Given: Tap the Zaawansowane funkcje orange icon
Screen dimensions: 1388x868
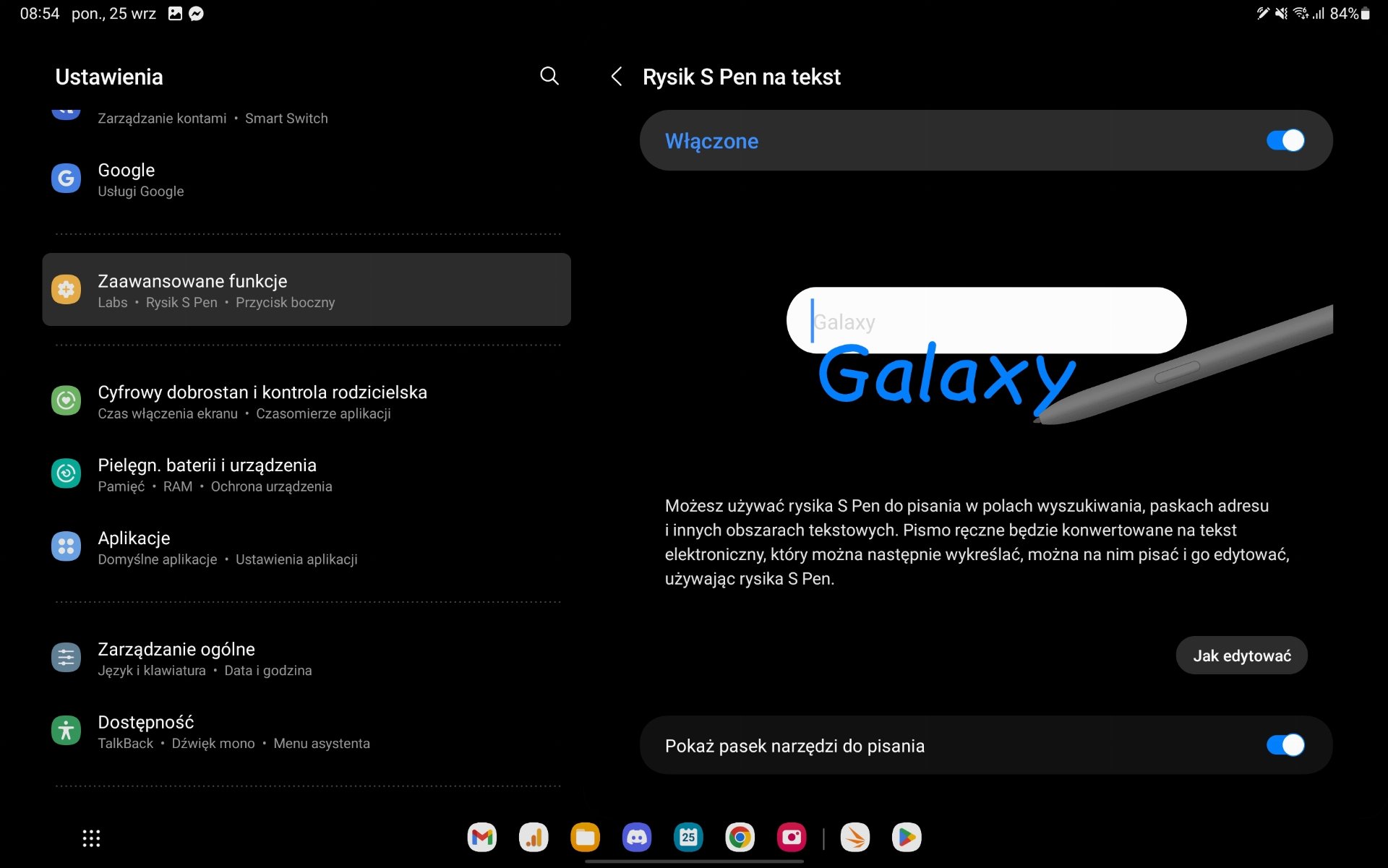Looking at the screenshot, I should (x=66, y=290).
